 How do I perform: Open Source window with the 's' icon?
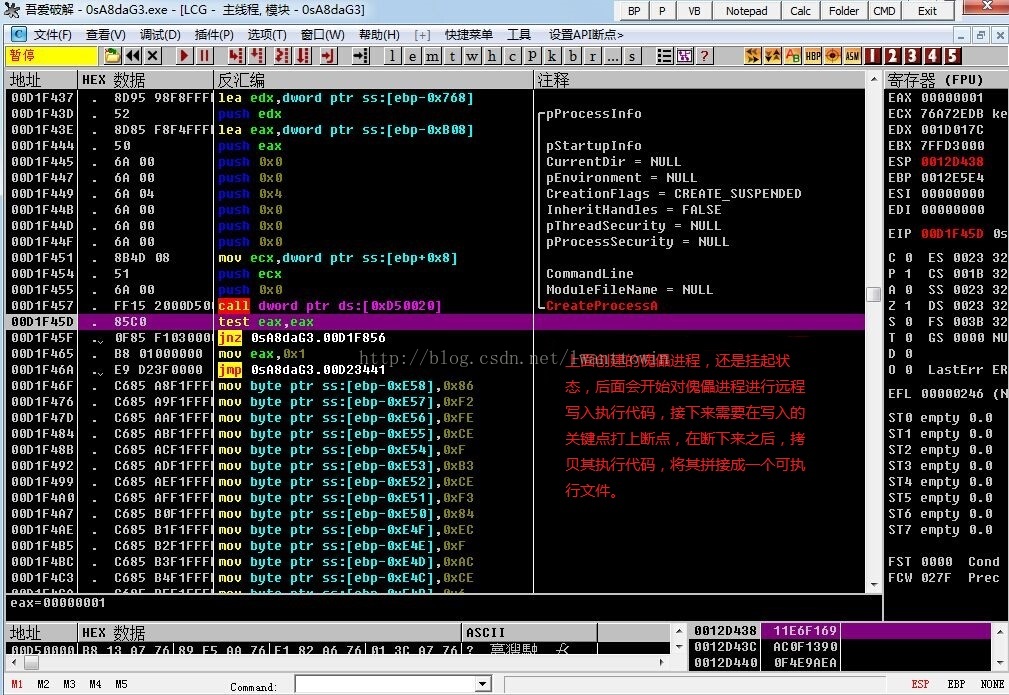(x=633, y=56)
